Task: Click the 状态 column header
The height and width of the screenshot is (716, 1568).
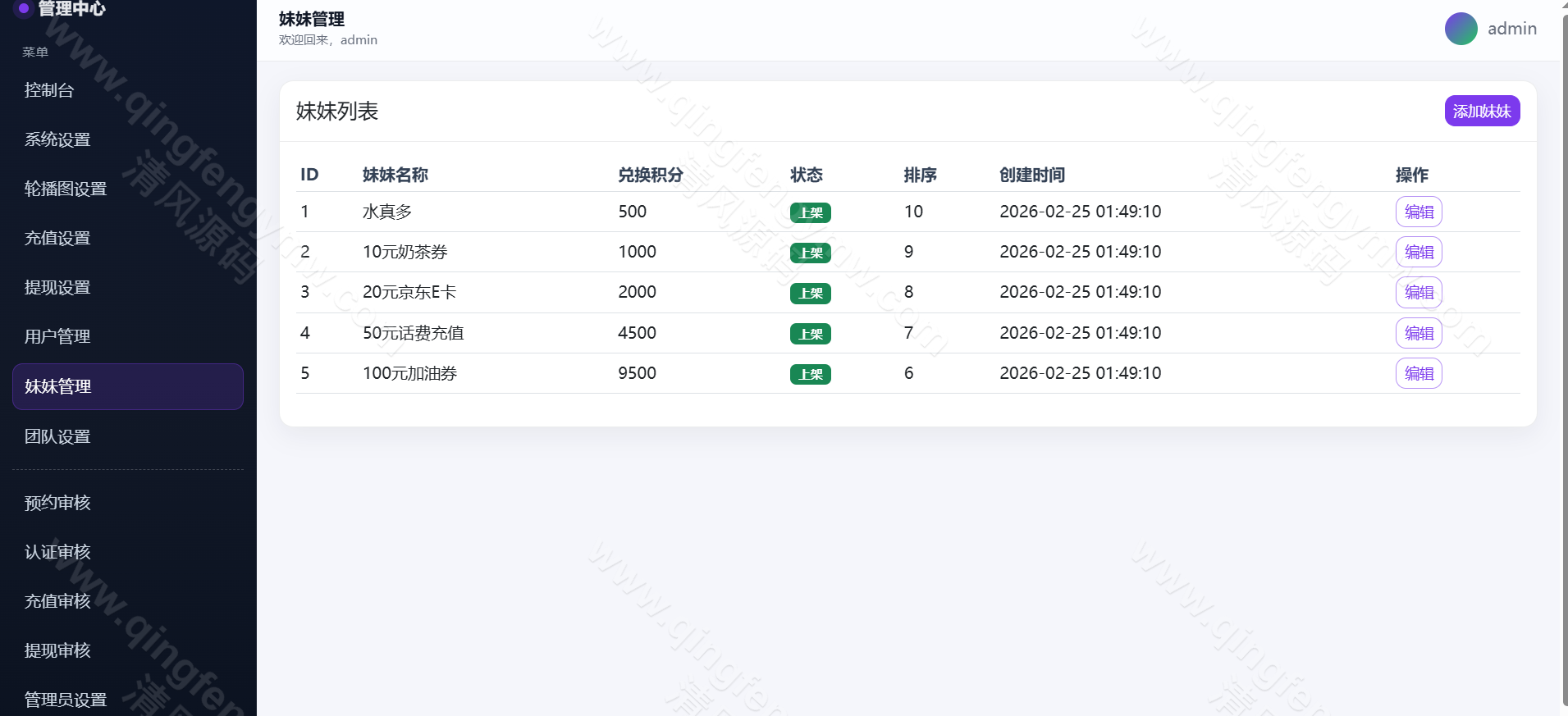Action: [x=807, y=175]
